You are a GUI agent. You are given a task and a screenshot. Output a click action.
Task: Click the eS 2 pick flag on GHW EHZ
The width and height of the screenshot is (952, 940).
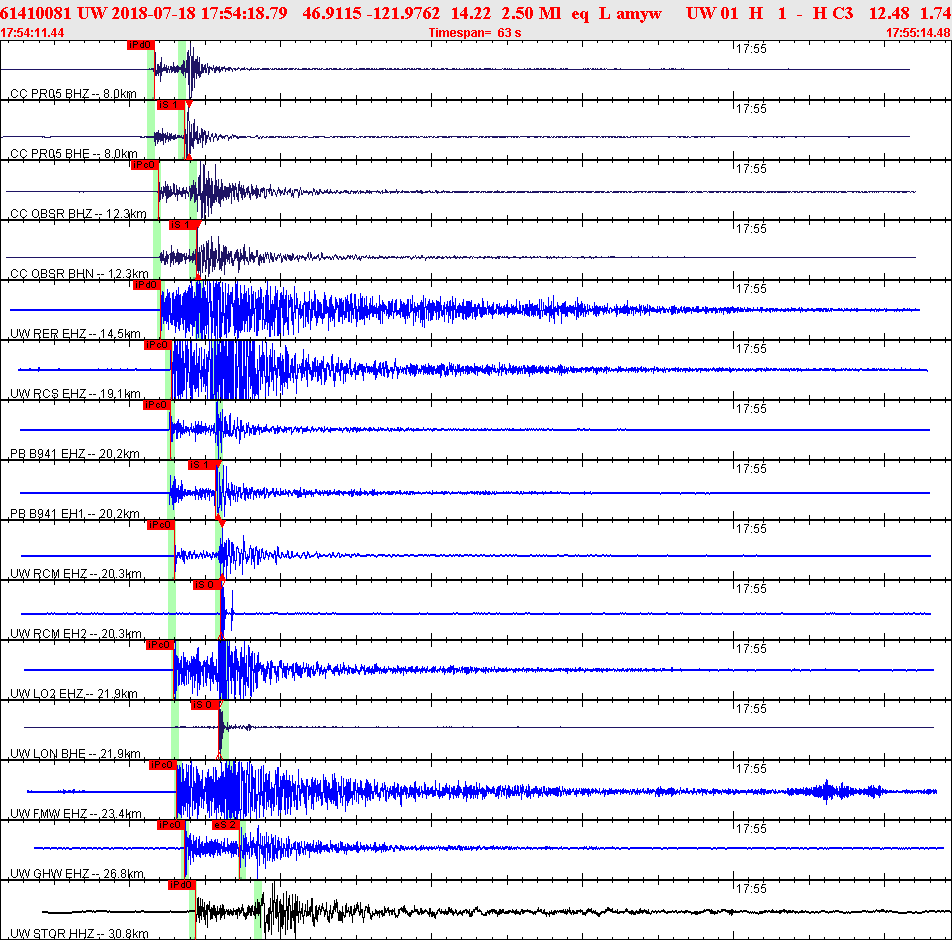click(226, 825)
